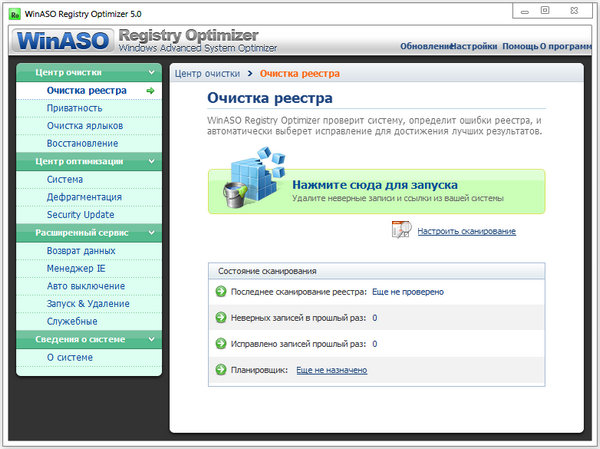Collapse the Центр очистки section
Screen dimensions: 600x449
[x=151, y=73]
